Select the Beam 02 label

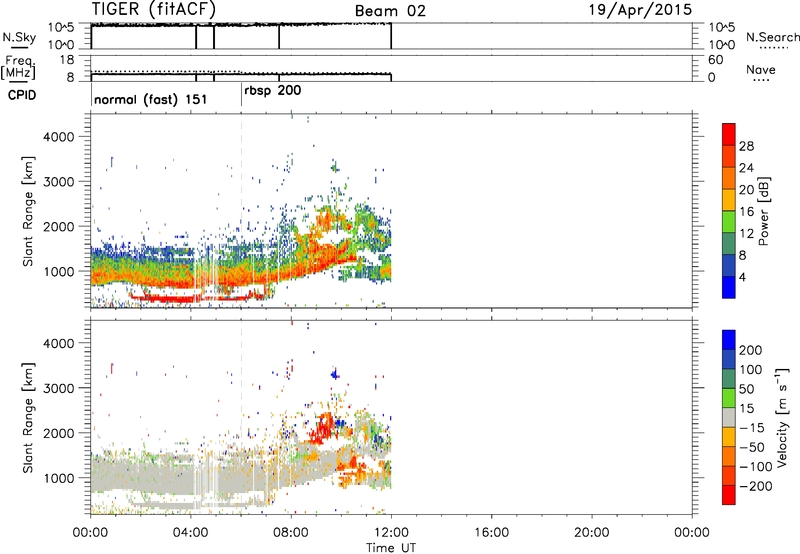[x=390, y=11]
